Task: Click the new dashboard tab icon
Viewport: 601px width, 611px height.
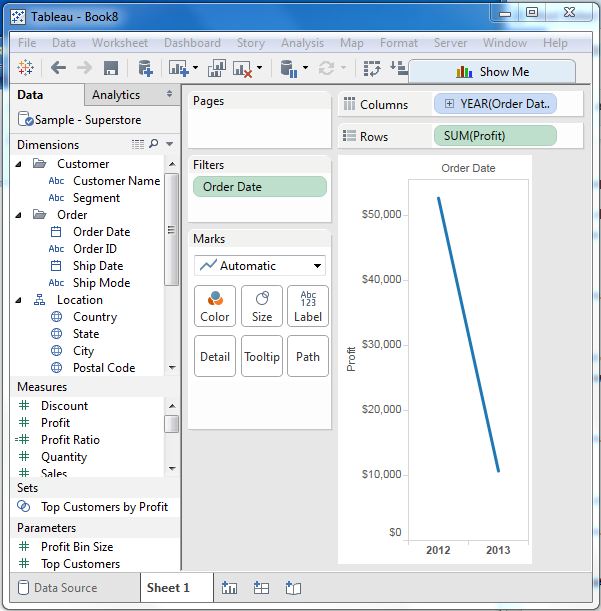Action: [261, 588]
